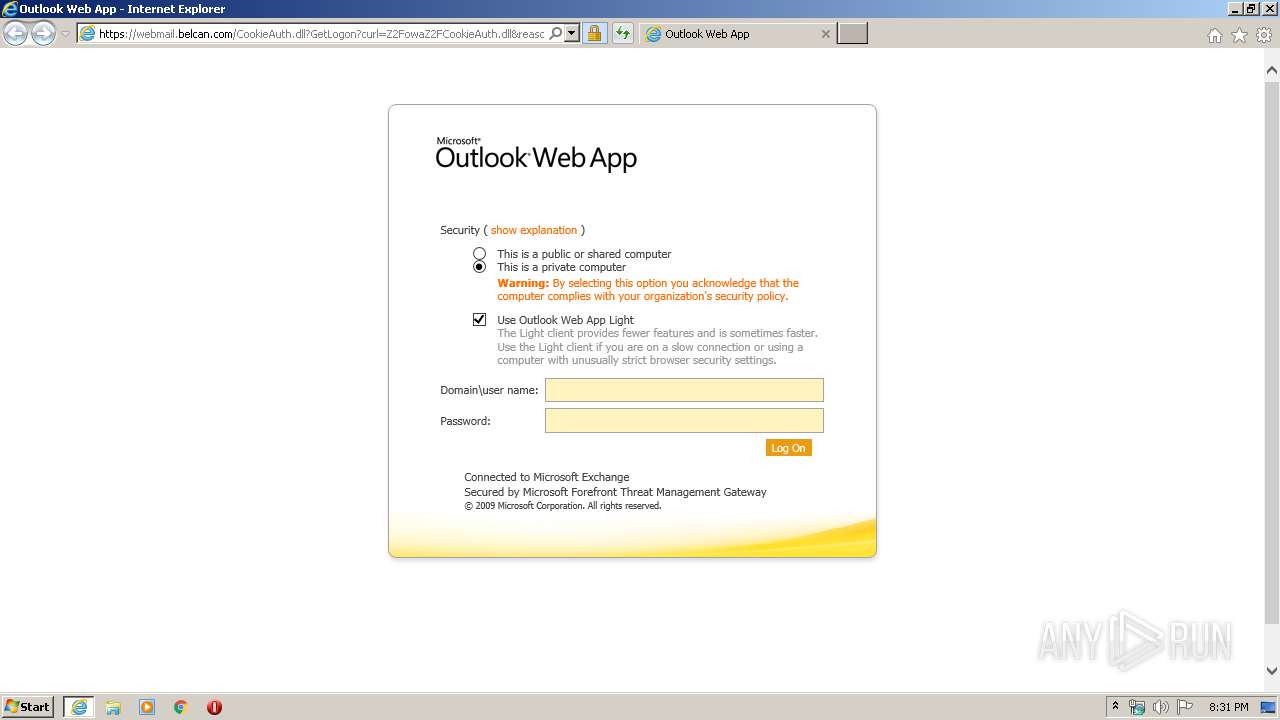Image resolution: width=1280 pixels, height=720 pixels.
Task: Click the security lock icon
Action: (594, 34)
